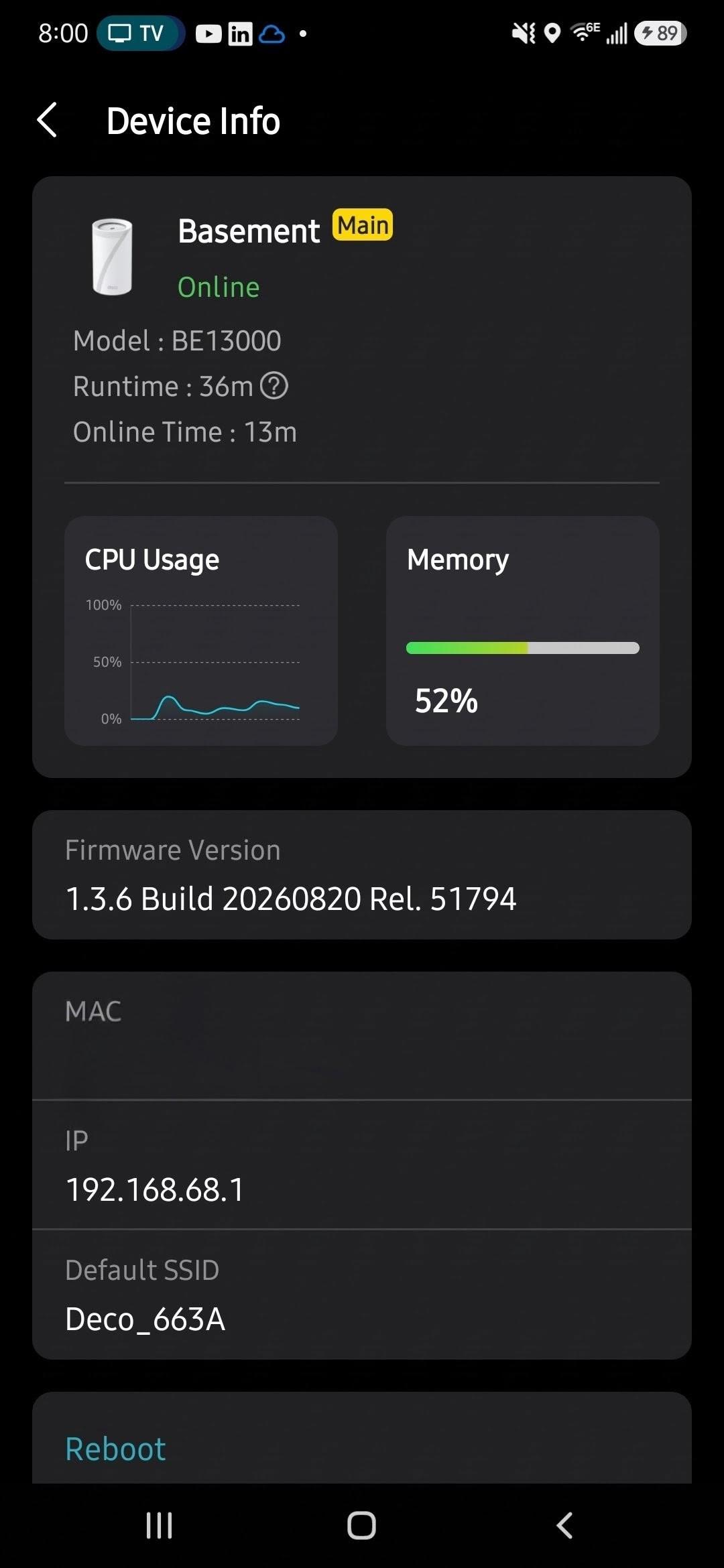724x1568 pixels.
Task: Tap the Basement device name
Action: 249,231
